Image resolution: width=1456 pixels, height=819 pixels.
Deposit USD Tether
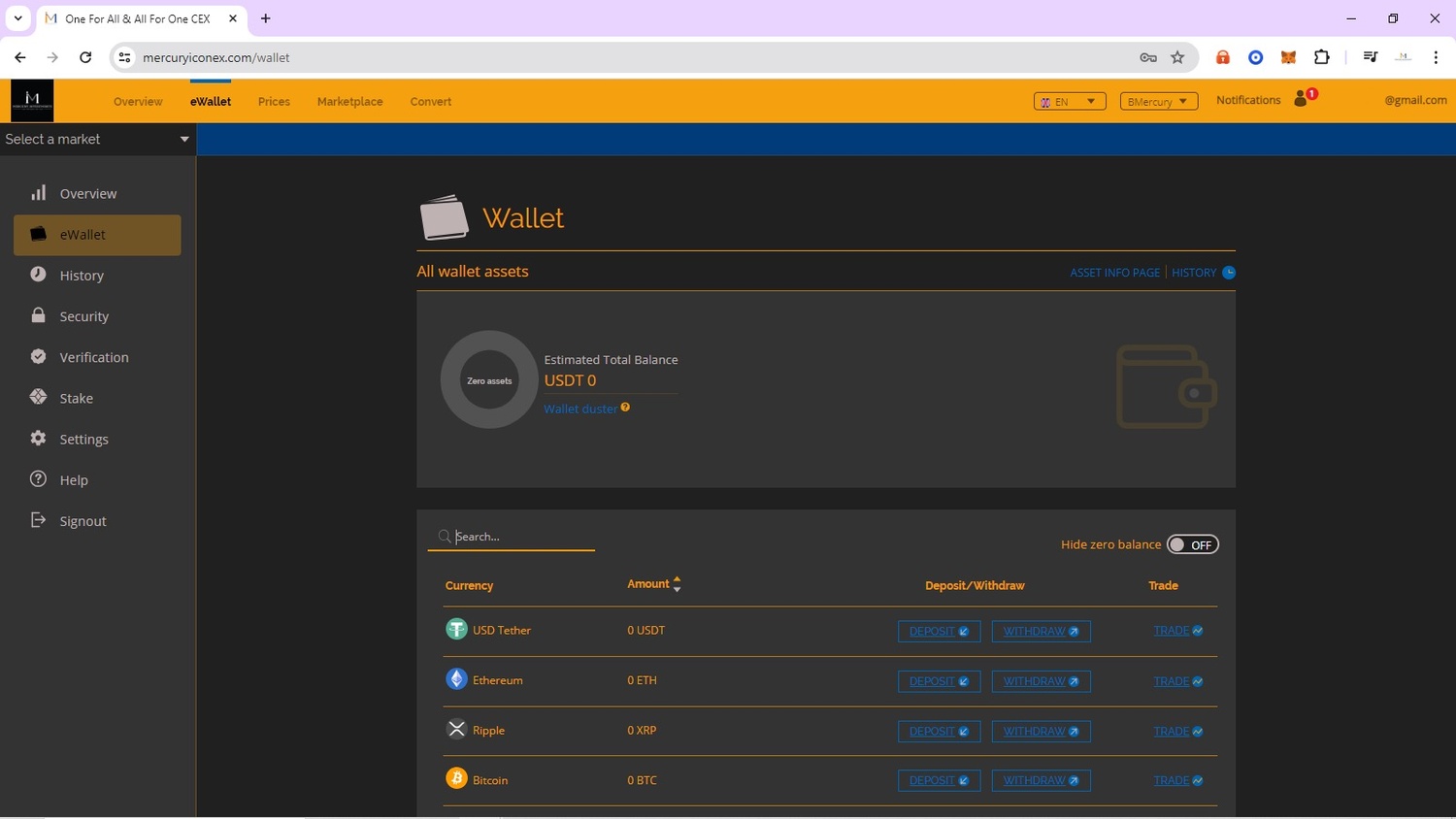point(939,632)
